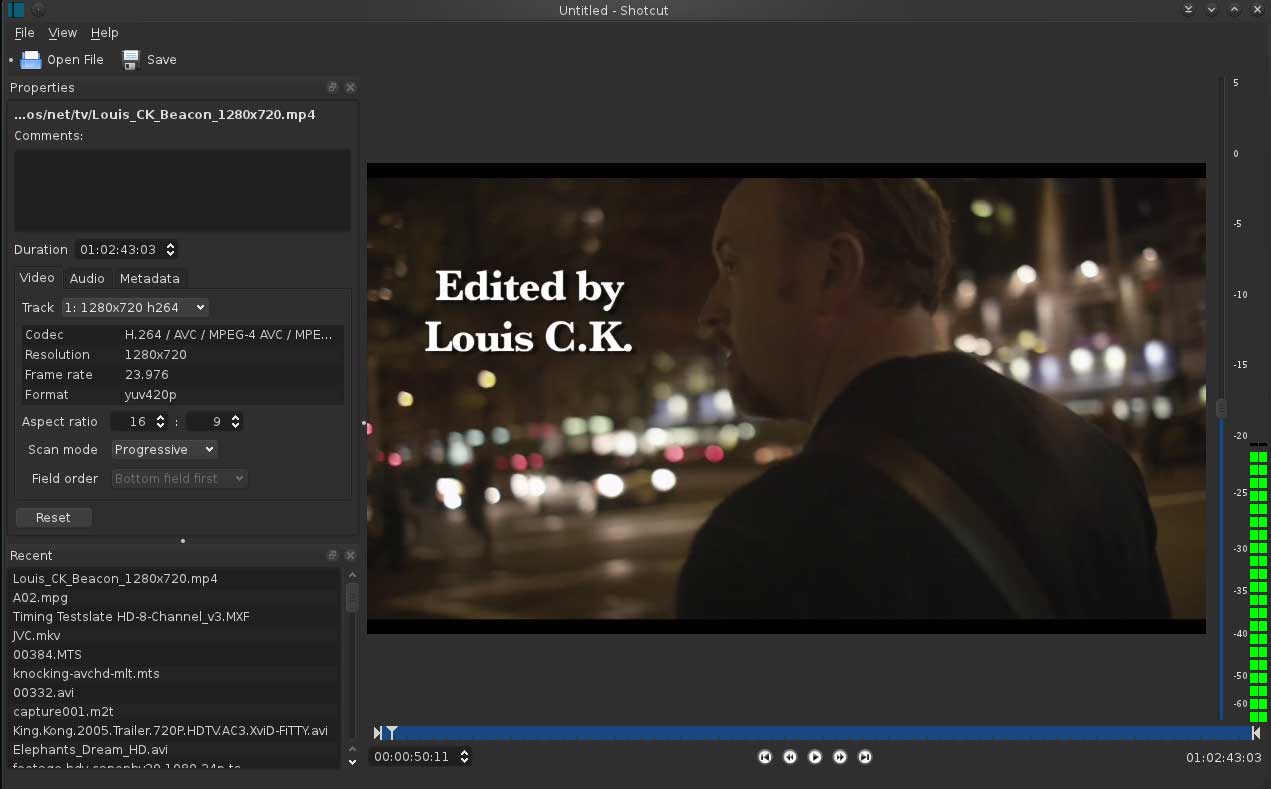Select A02.mpg in Recent list
Screen dimensions: 1271x789
click(175, 598)
